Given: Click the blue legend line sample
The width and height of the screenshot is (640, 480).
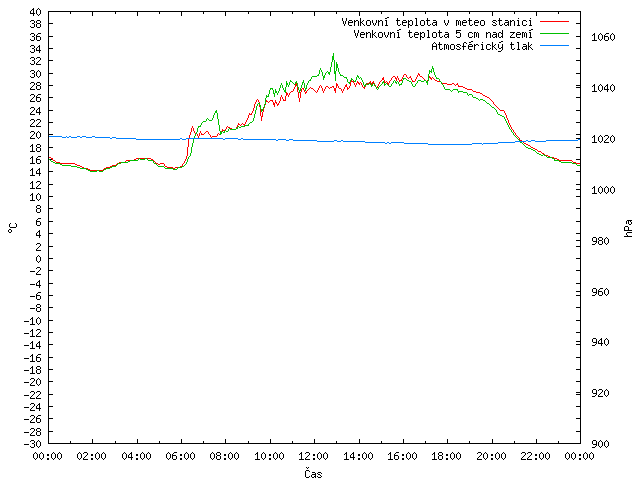Looking at the screenshot, I should [x=554, y=46].
